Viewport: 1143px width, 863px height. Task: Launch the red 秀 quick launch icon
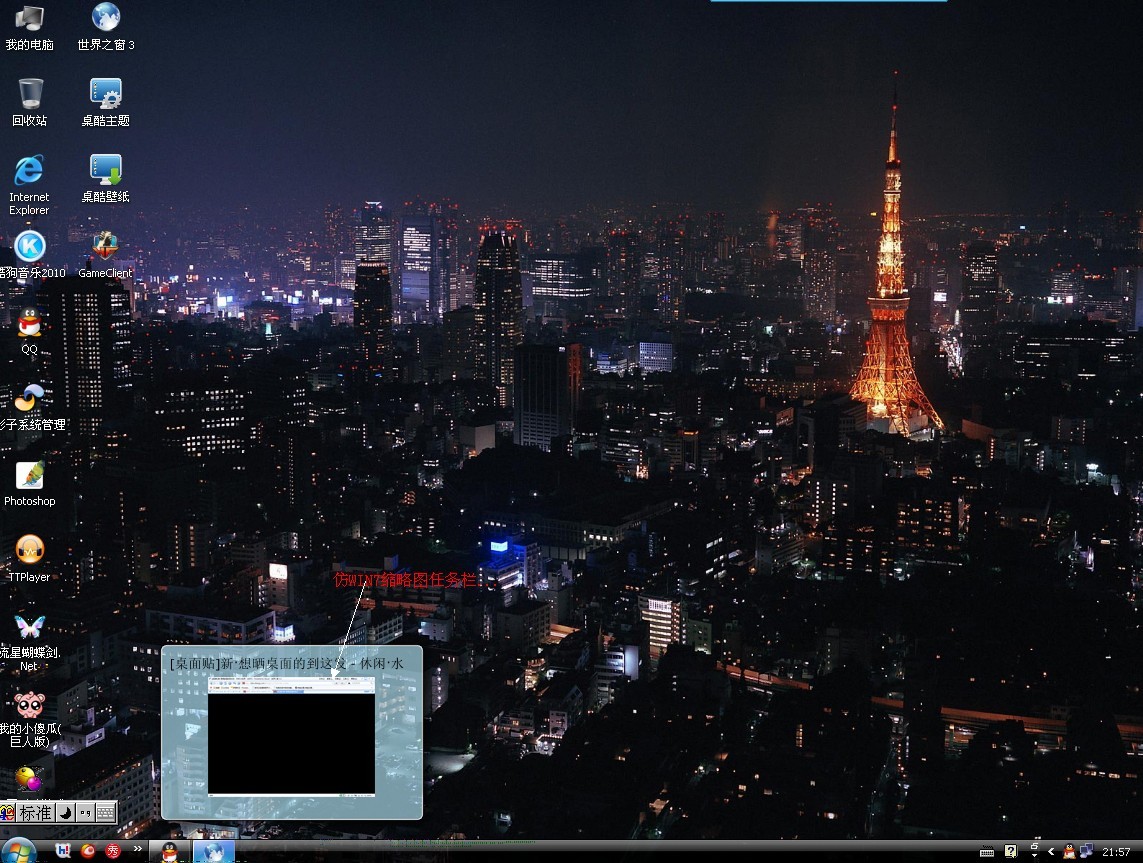tap(113, 851)
